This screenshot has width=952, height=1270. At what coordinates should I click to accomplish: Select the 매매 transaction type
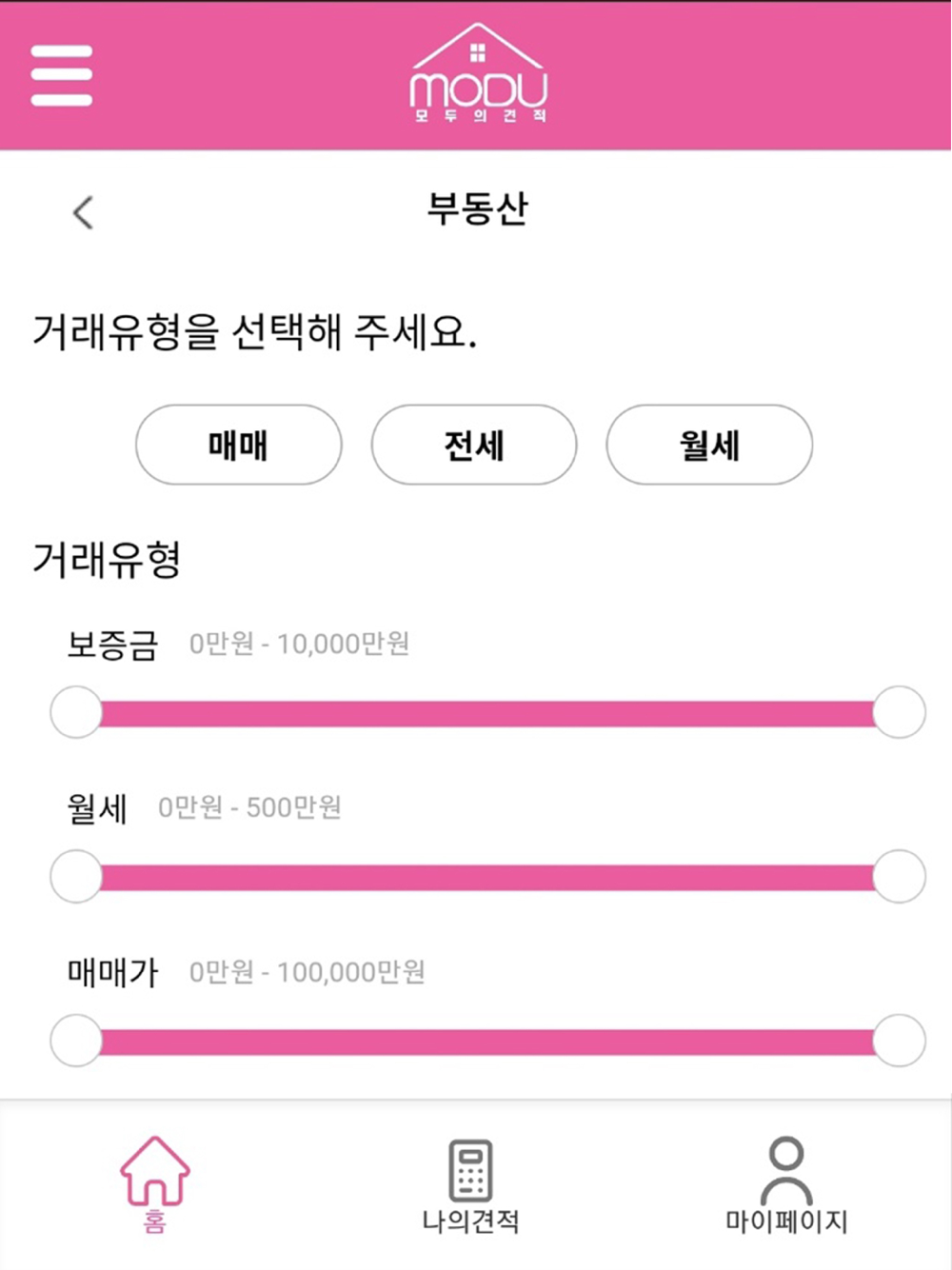click(238, 445)
